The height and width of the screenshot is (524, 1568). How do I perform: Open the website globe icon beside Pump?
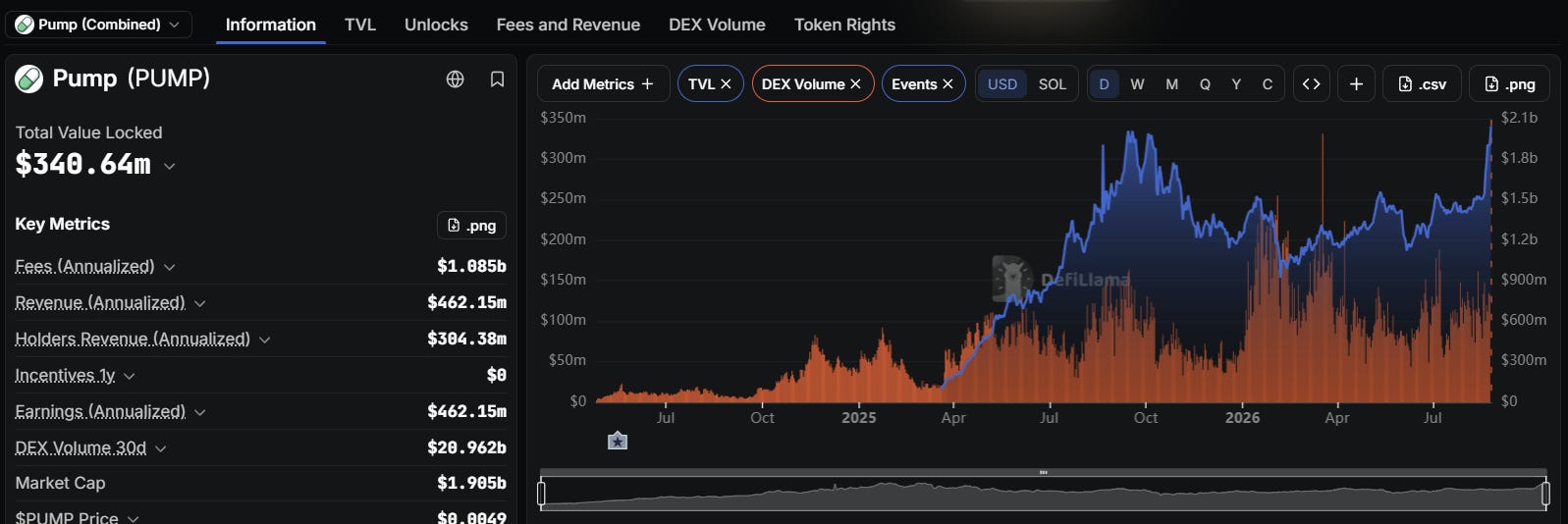pyautogui.click(x=455, y=79)
